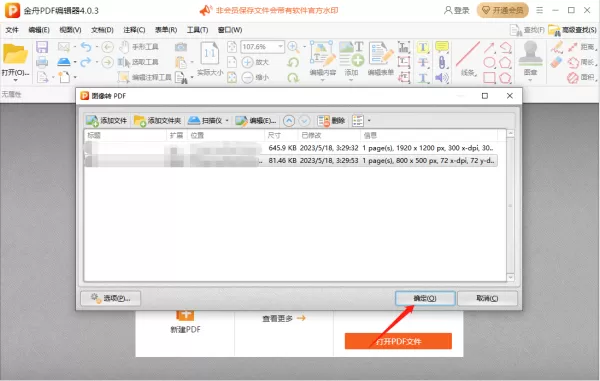
Task: Click the email envelope icon
Action: point(64,47)
